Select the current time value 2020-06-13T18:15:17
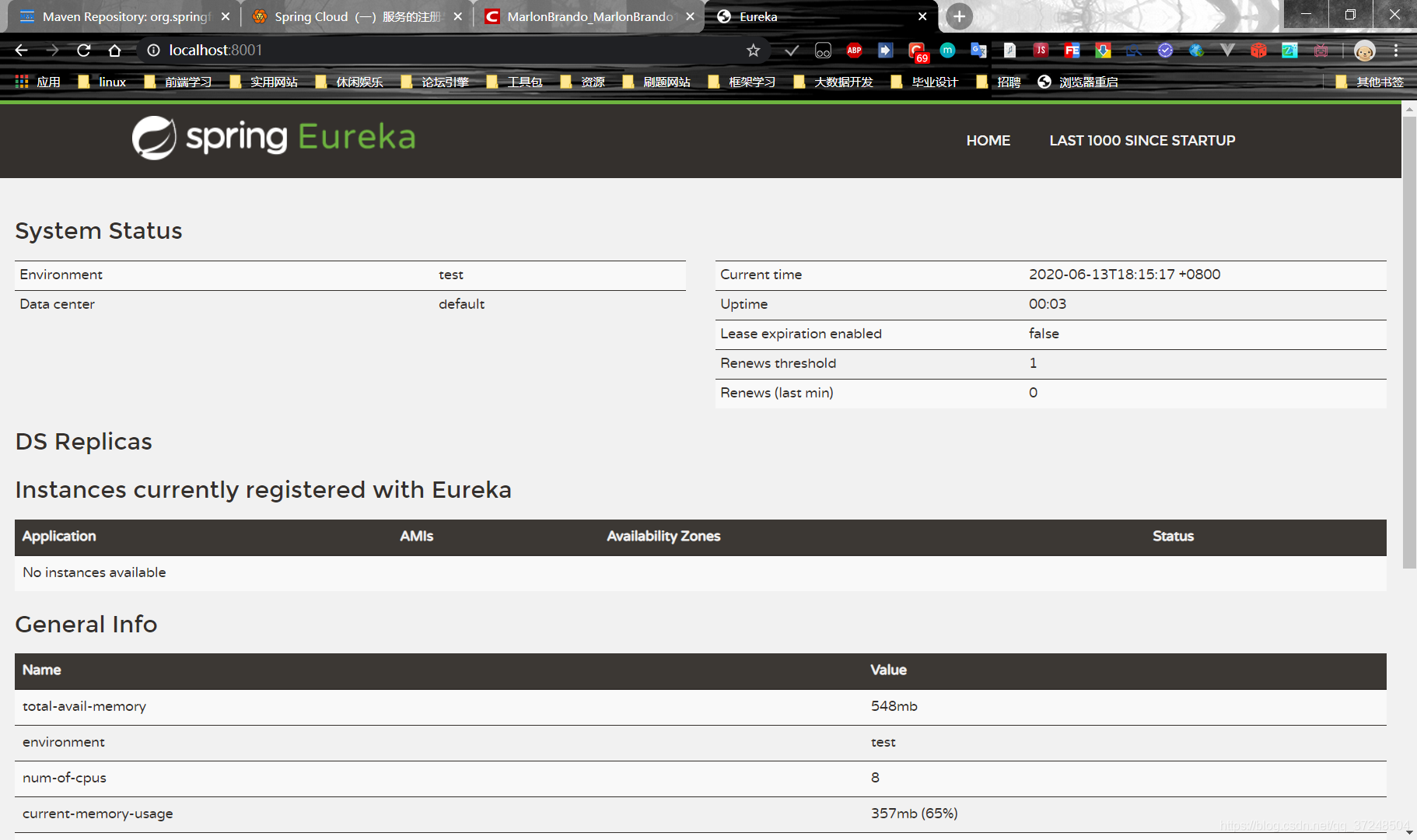Image resolution: width=1417 pixels, height=840 pixels. [x=1125, y=275]
